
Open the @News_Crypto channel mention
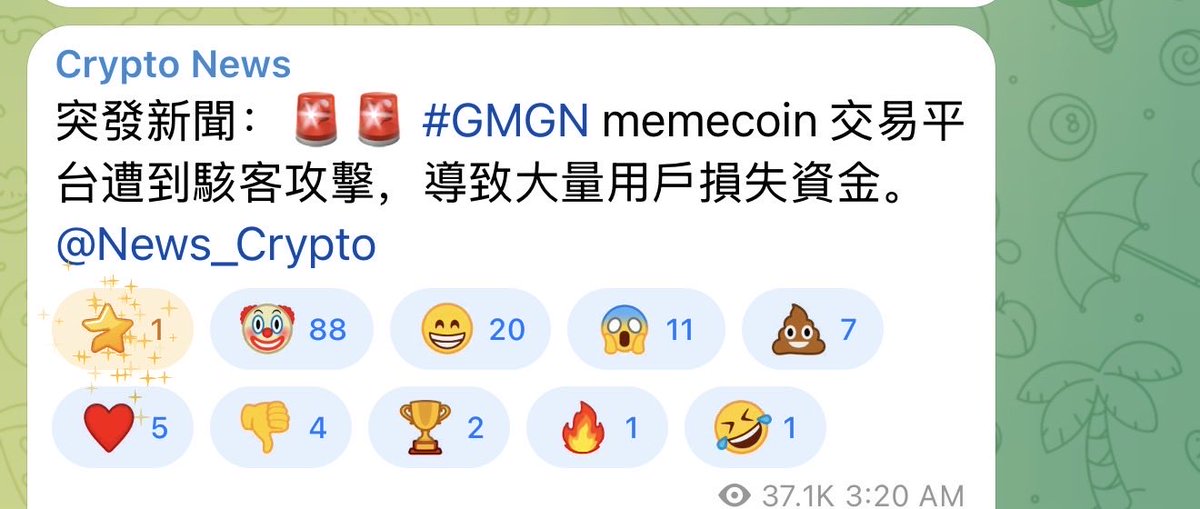[216, 243]
